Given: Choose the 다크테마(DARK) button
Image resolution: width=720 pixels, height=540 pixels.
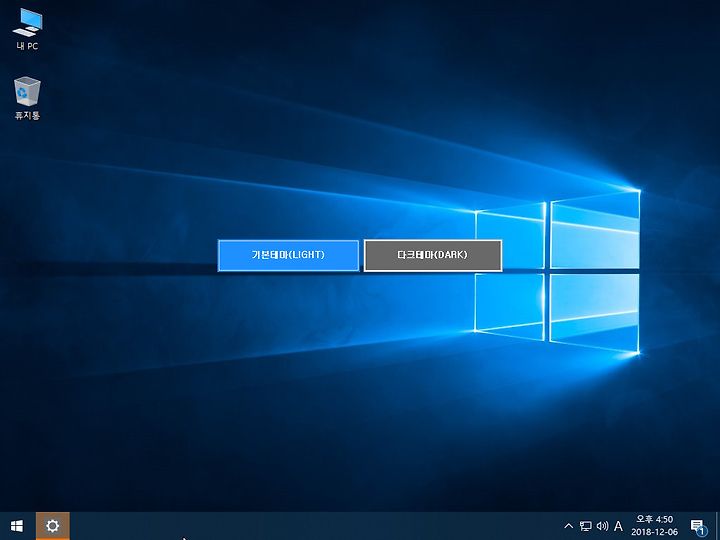Looking at the screenshot, I should [x=433, y=255].
